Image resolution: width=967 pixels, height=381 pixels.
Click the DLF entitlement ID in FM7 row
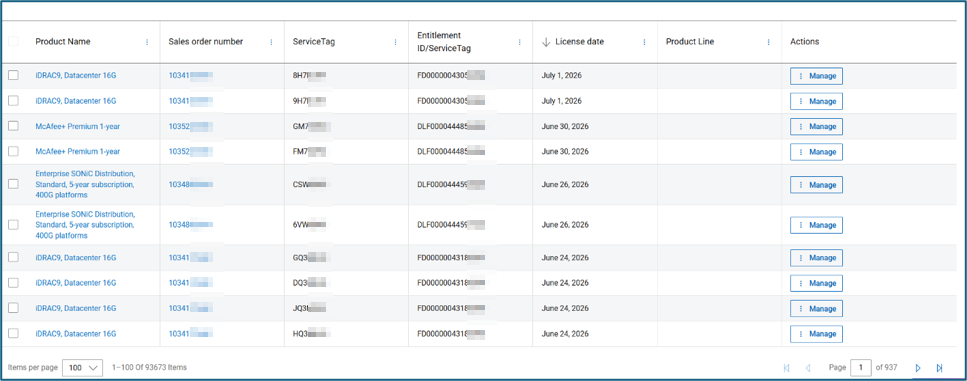451,151
